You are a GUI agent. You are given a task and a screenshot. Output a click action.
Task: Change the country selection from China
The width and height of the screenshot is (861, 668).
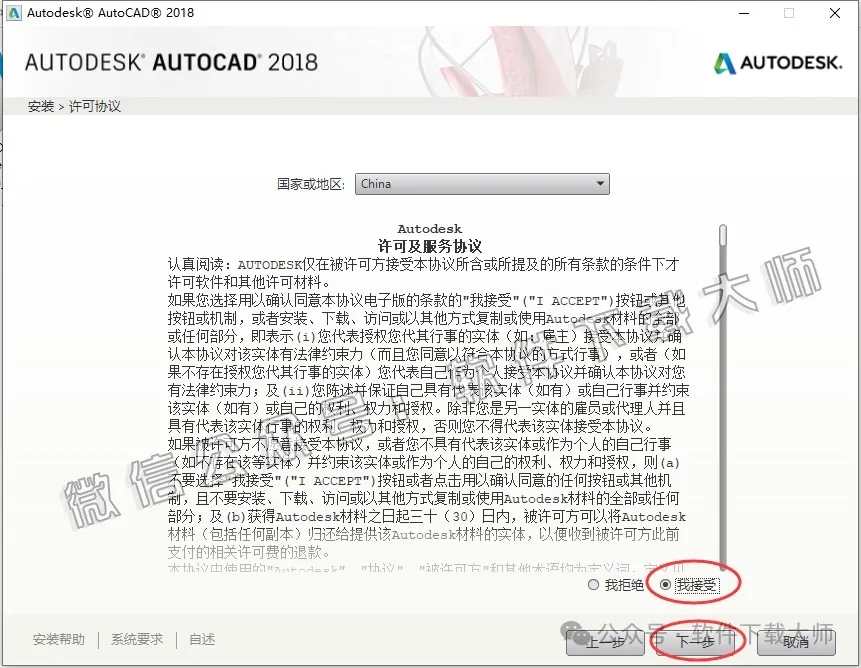[x=482, y=184]
